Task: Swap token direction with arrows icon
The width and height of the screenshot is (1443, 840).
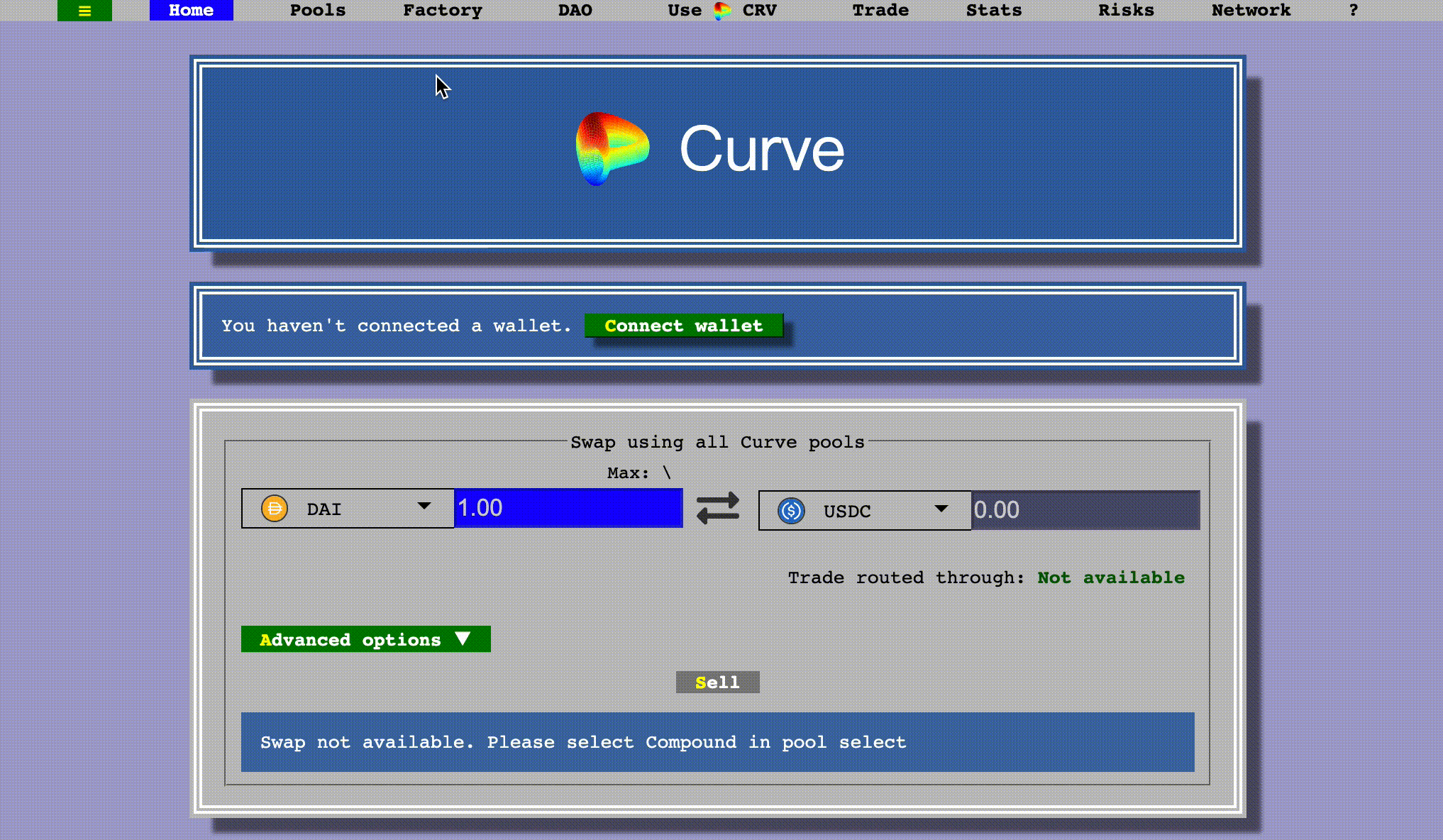Action: pyautogui.click(x=718, y=509)
